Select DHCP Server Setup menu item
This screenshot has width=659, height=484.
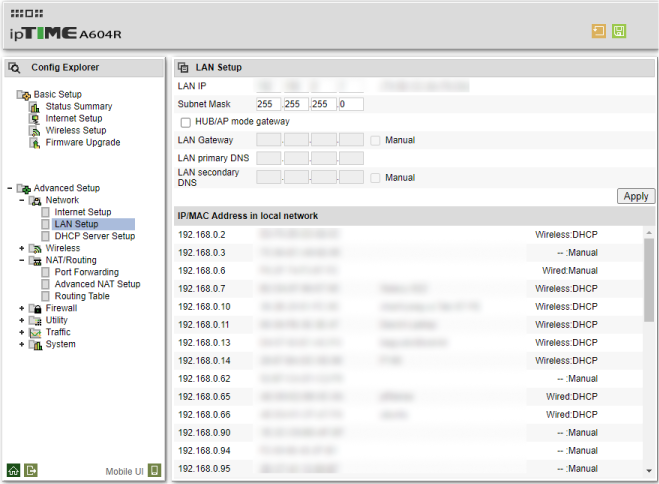click(94, 236)
